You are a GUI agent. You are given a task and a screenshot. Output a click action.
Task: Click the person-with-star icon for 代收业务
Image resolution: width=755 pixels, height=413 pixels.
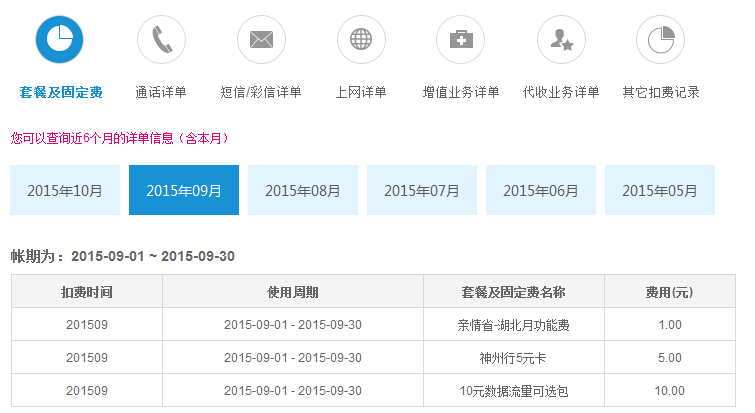tap(561, 39)
